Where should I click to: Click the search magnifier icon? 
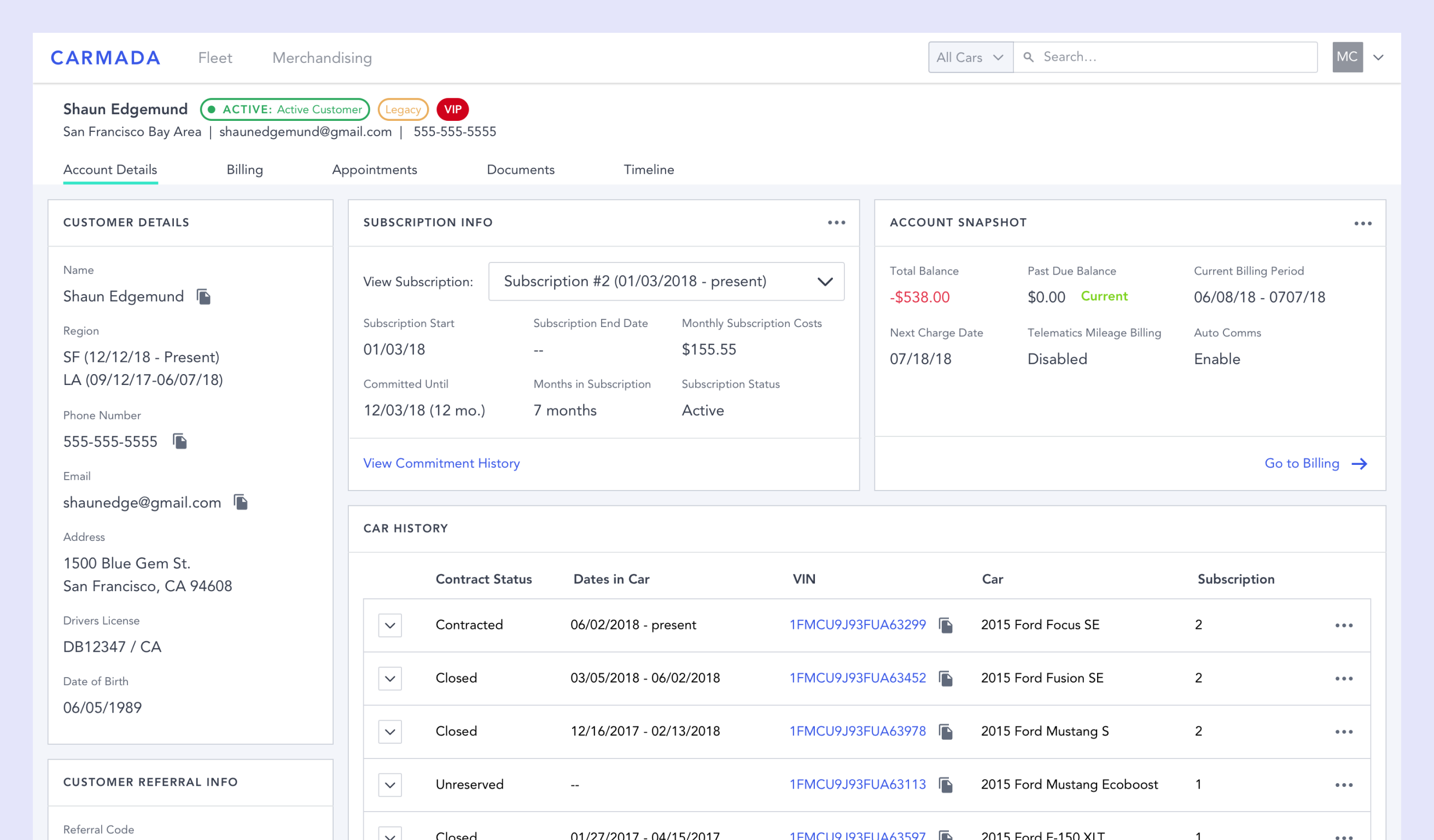[x=1028, y=57]
